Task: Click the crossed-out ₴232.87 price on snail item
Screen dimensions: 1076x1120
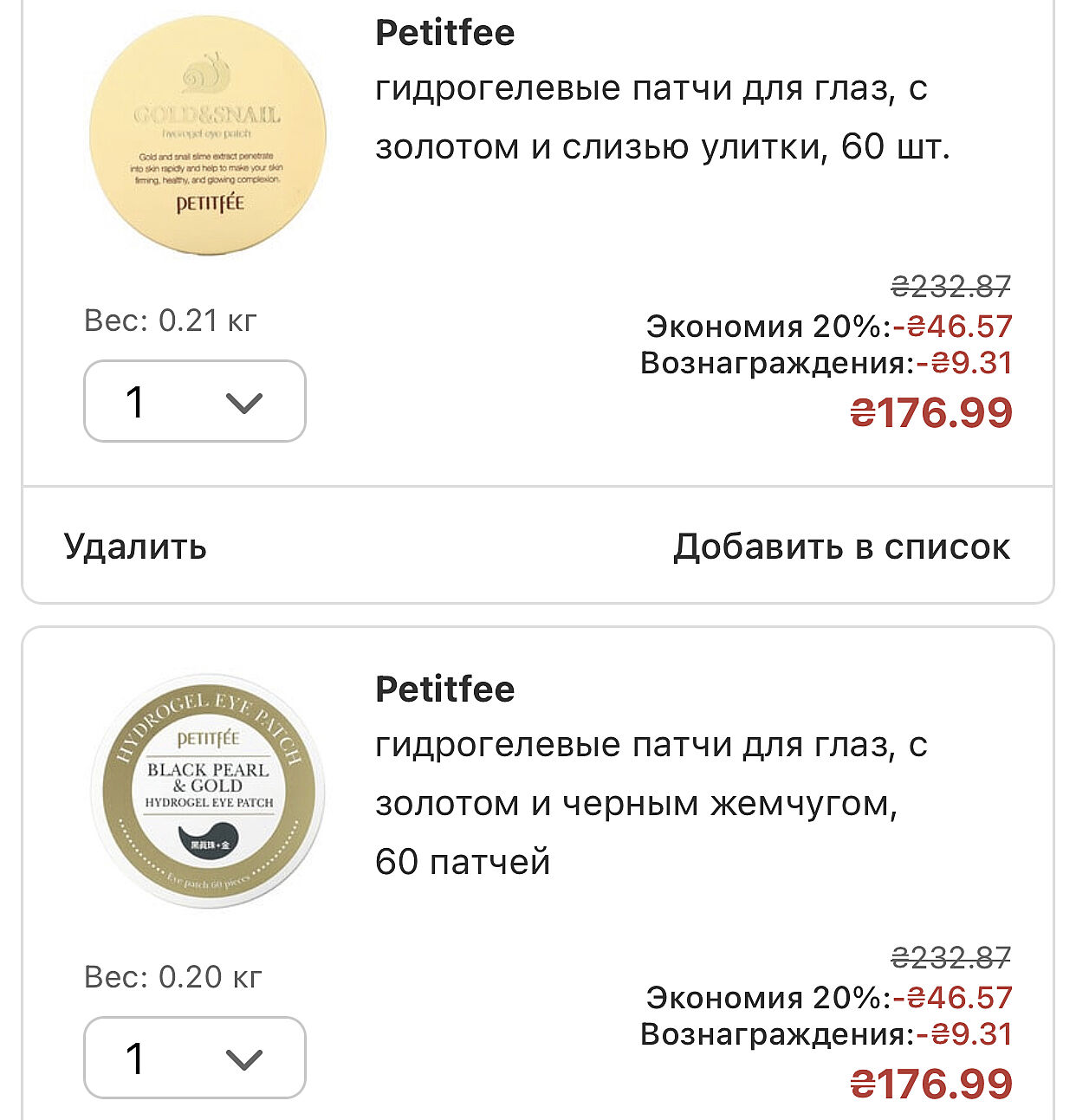Action: click(950, 286)
